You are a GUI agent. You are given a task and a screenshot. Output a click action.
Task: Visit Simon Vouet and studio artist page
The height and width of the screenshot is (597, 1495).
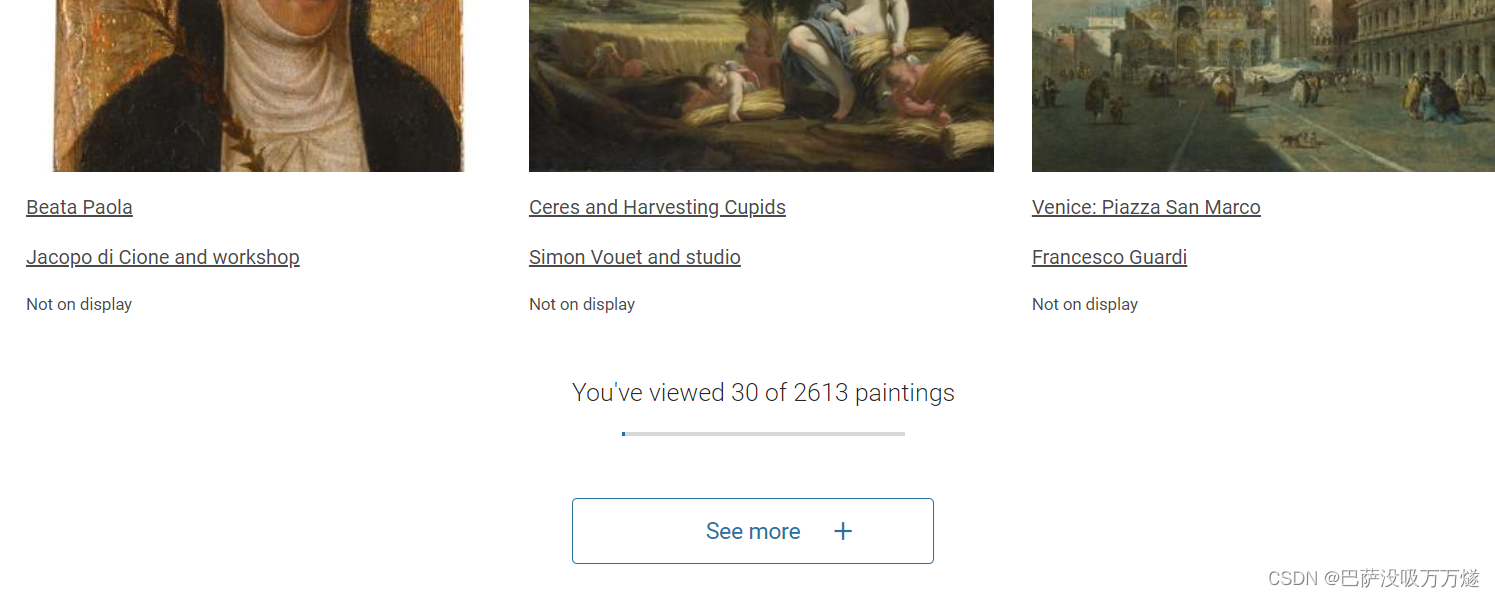tap(635, 257)
